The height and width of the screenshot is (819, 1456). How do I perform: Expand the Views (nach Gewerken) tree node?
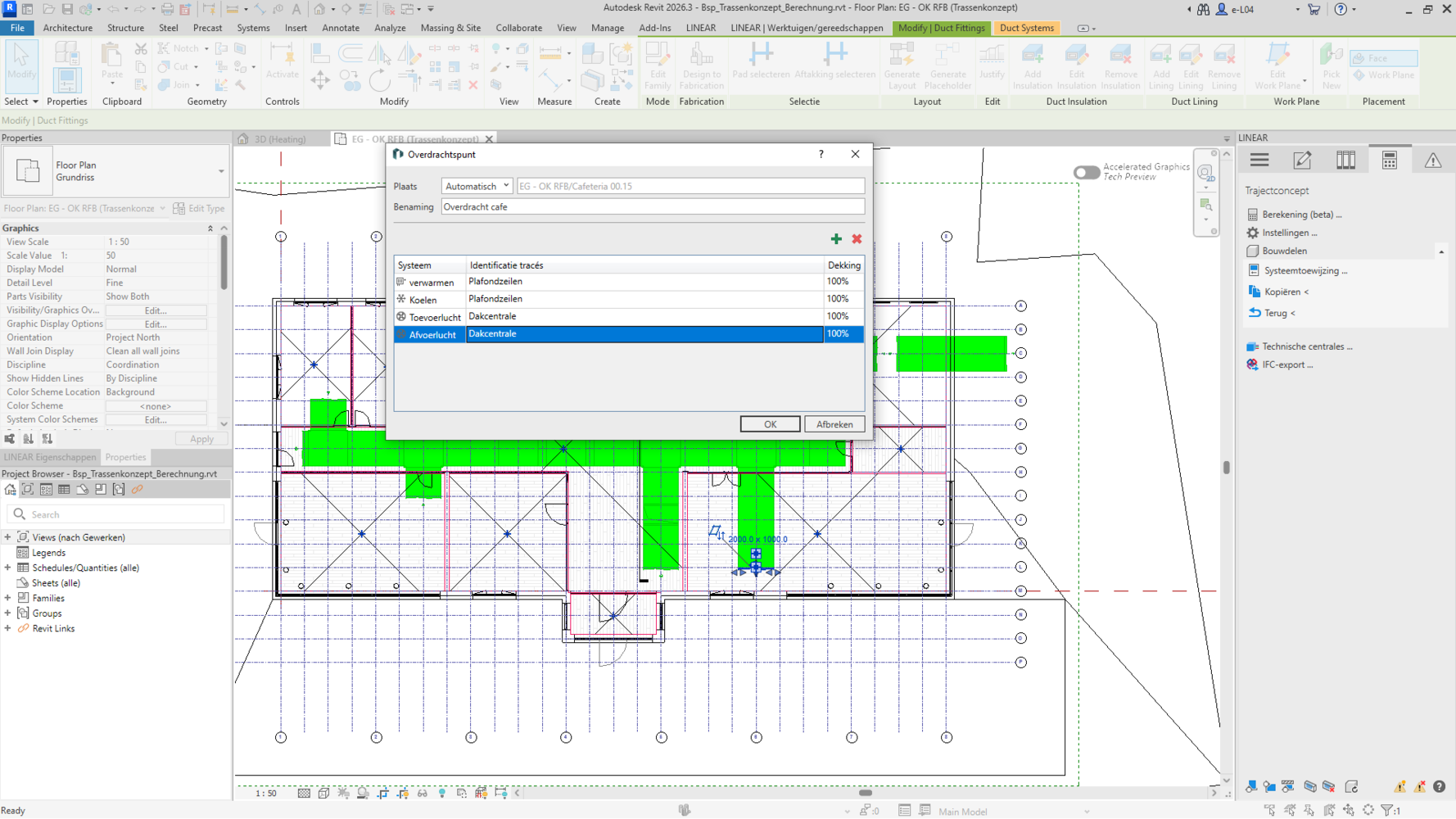(8, 537)
